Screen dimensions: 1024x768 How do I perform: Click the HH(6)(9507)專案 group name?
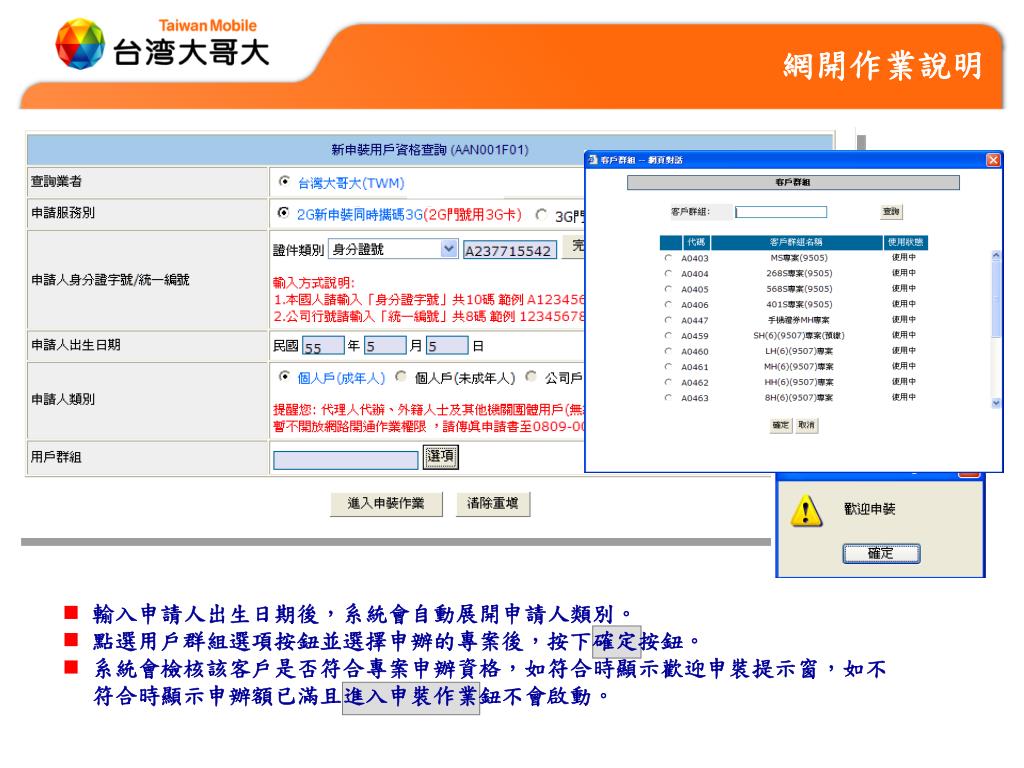coord(799,382)
